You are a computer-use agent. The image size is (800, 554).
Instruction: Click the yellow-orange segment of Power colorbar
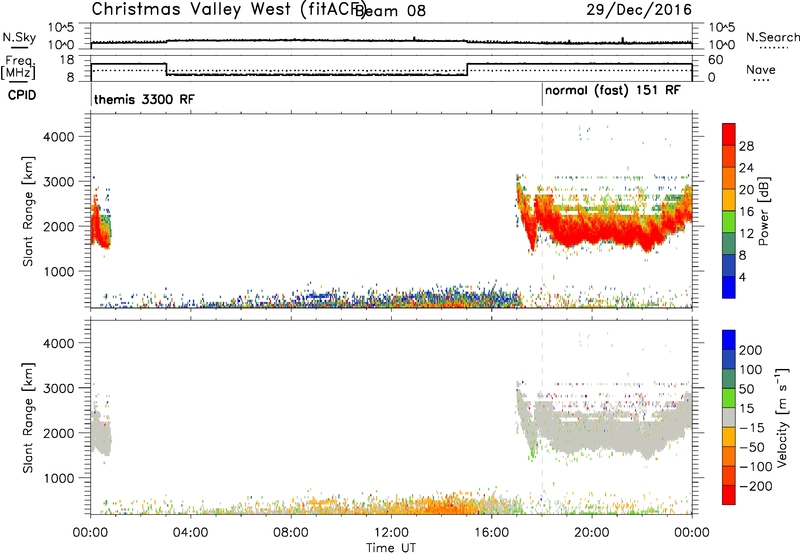729,200
